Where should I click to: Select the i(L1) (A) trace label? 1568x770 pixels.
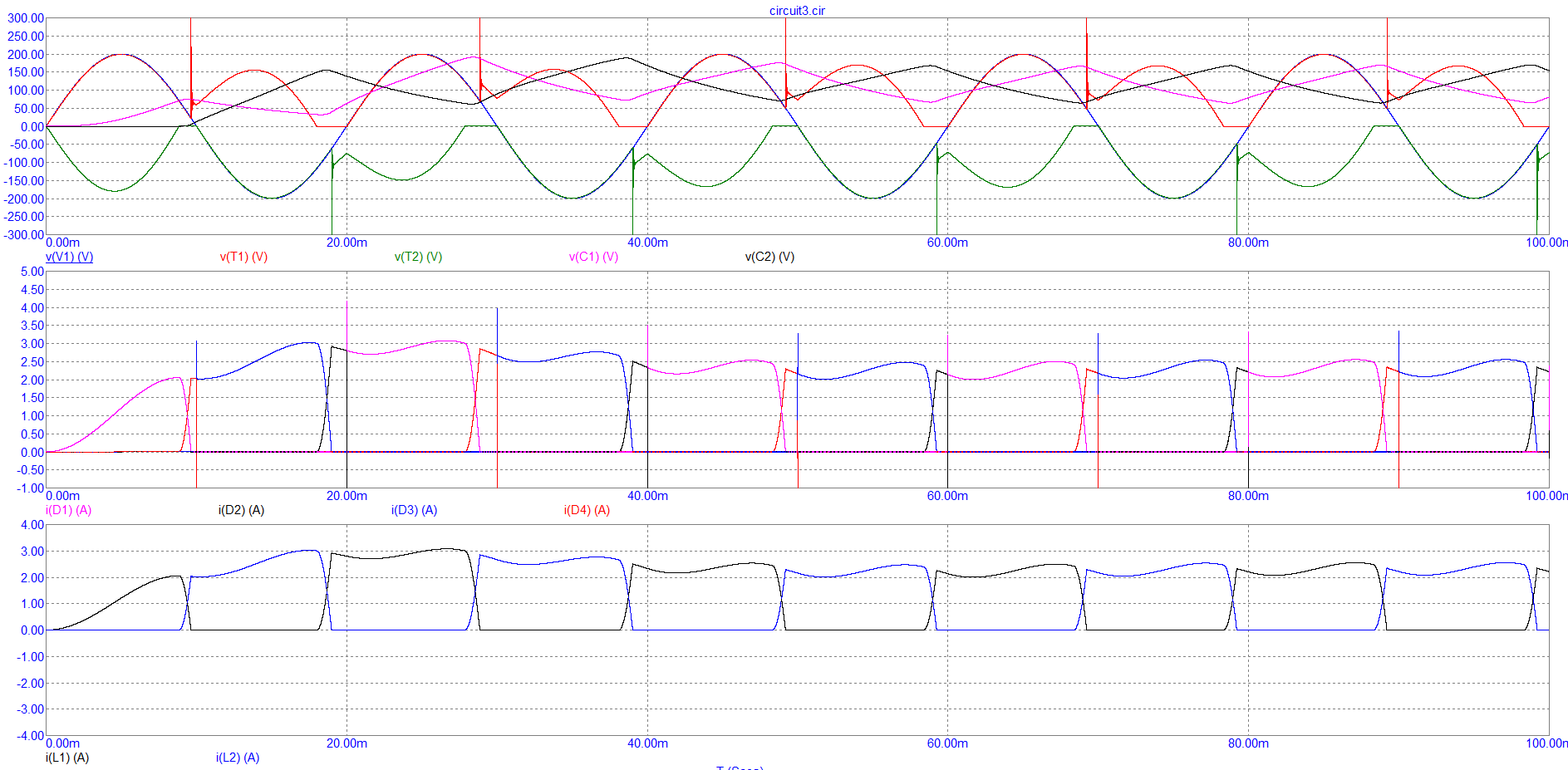pos(67,758)
